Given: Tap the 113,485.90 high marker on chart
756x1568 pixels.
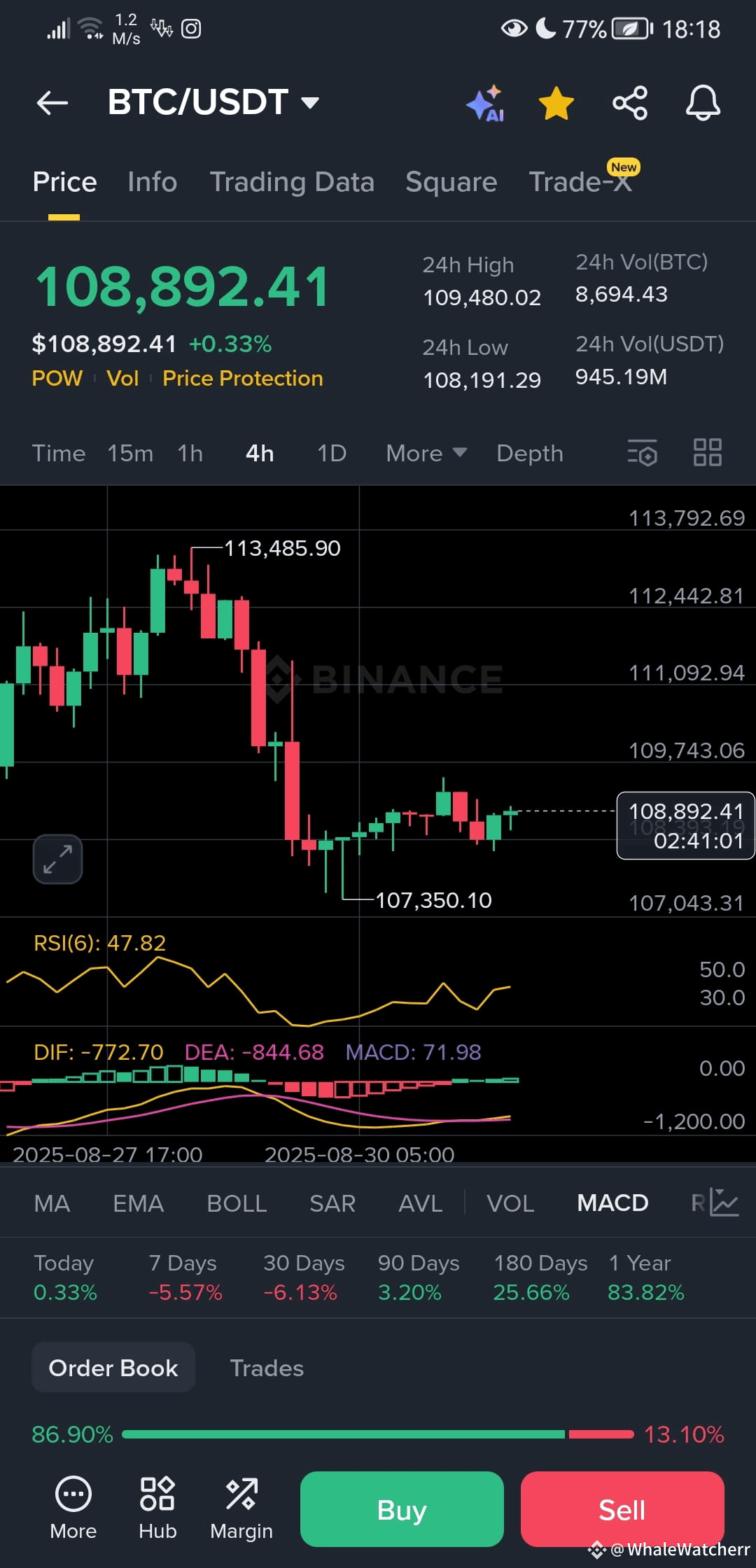Looking at the screenshot, I should [x=283, y=548].
